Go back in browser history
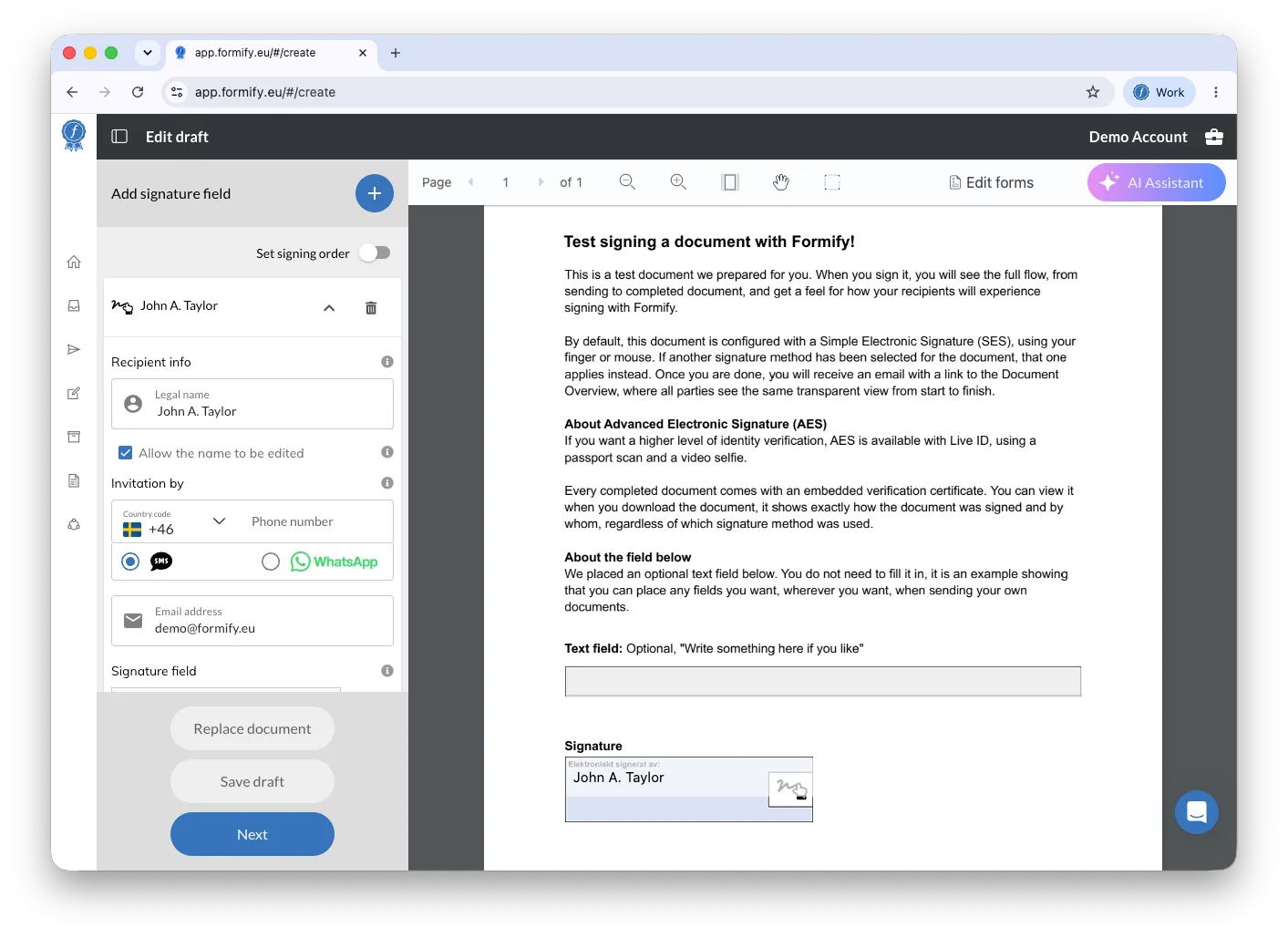Screen dimensions: 1288x938 tap(72, 92)
